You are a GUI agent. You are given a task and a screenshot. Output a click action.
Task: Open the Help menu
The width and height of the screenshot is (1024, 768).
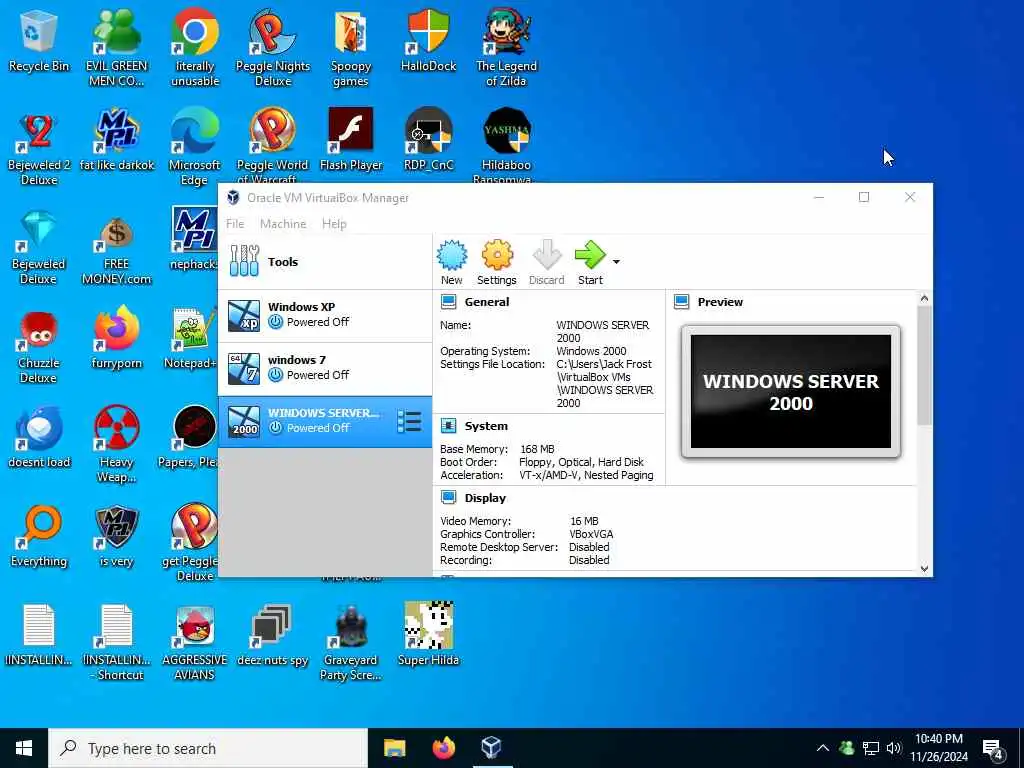click(334, 224)
